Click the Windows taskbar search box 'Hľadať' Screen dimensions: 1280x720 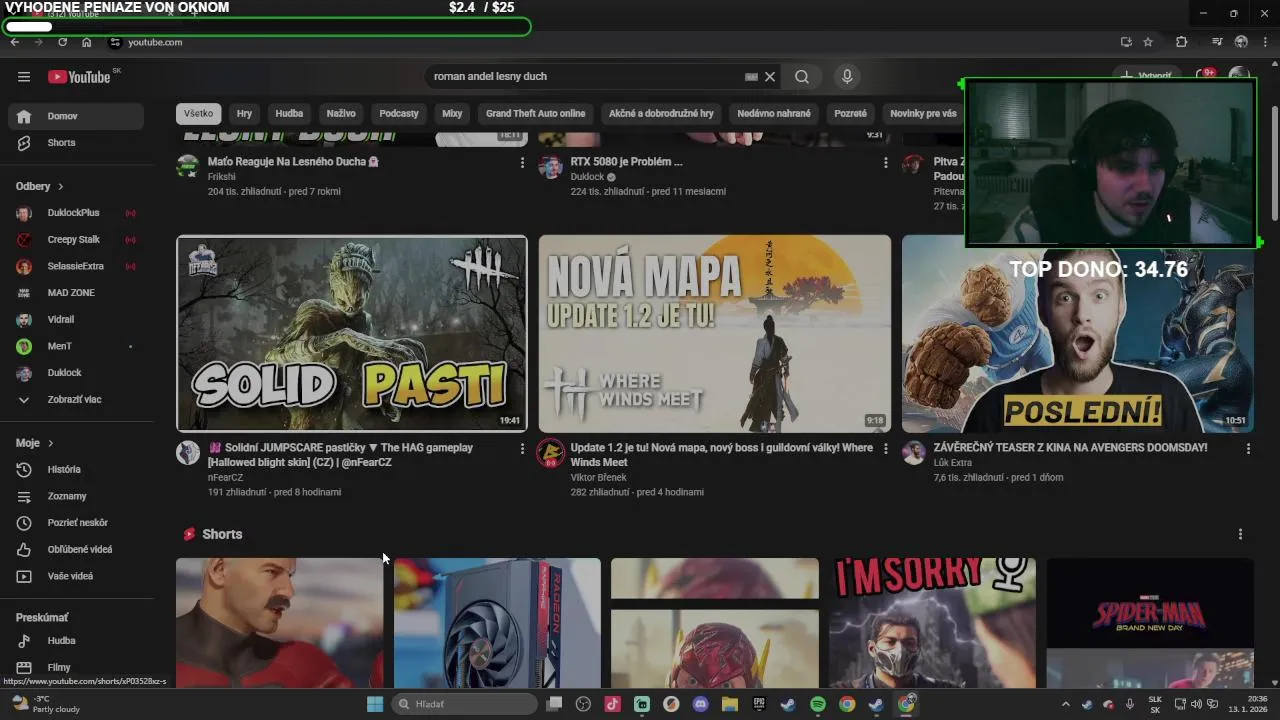point(464,704)
